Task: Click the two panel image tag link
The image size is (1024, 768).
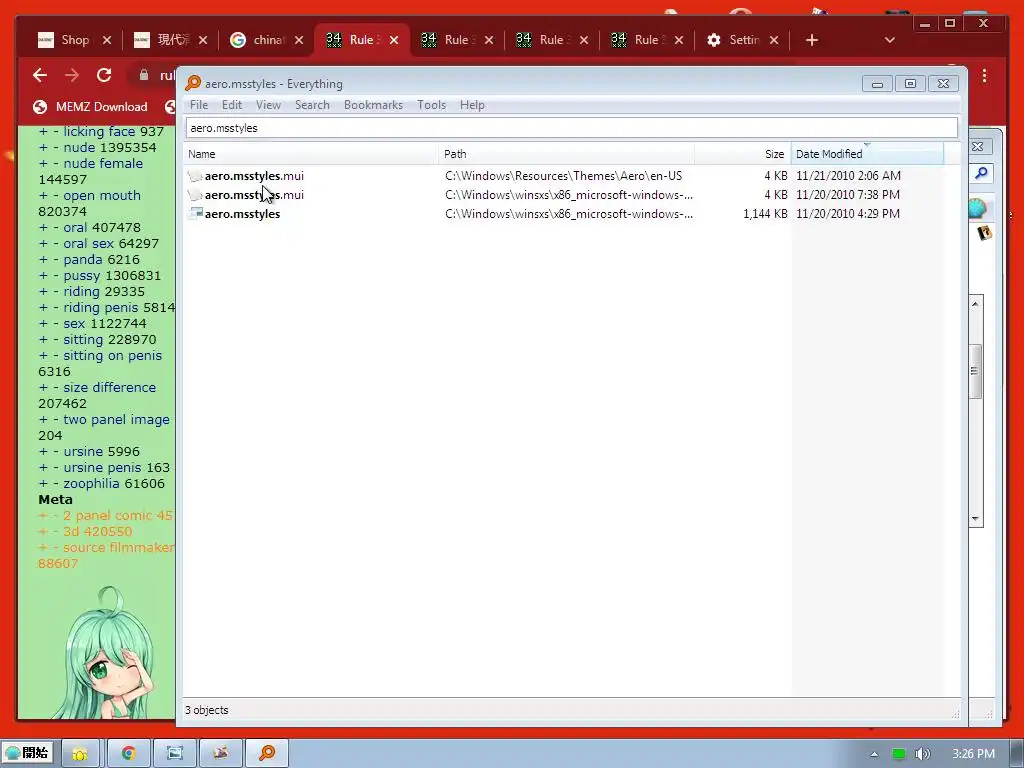Action: point(116,419)
